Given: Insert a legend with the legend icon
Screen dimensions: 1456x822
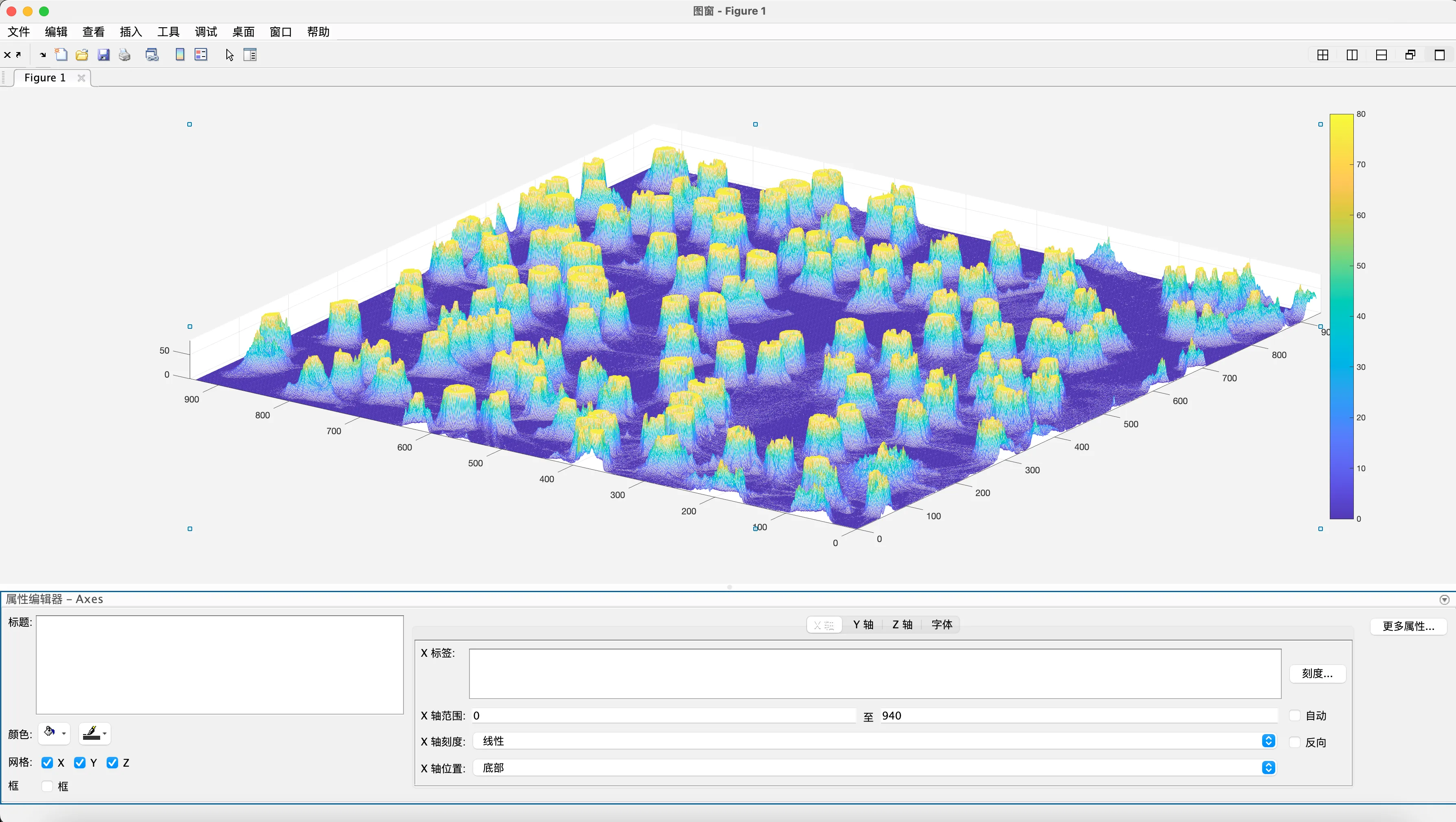Looking at the screenshot, I should (x=201, y=55).
